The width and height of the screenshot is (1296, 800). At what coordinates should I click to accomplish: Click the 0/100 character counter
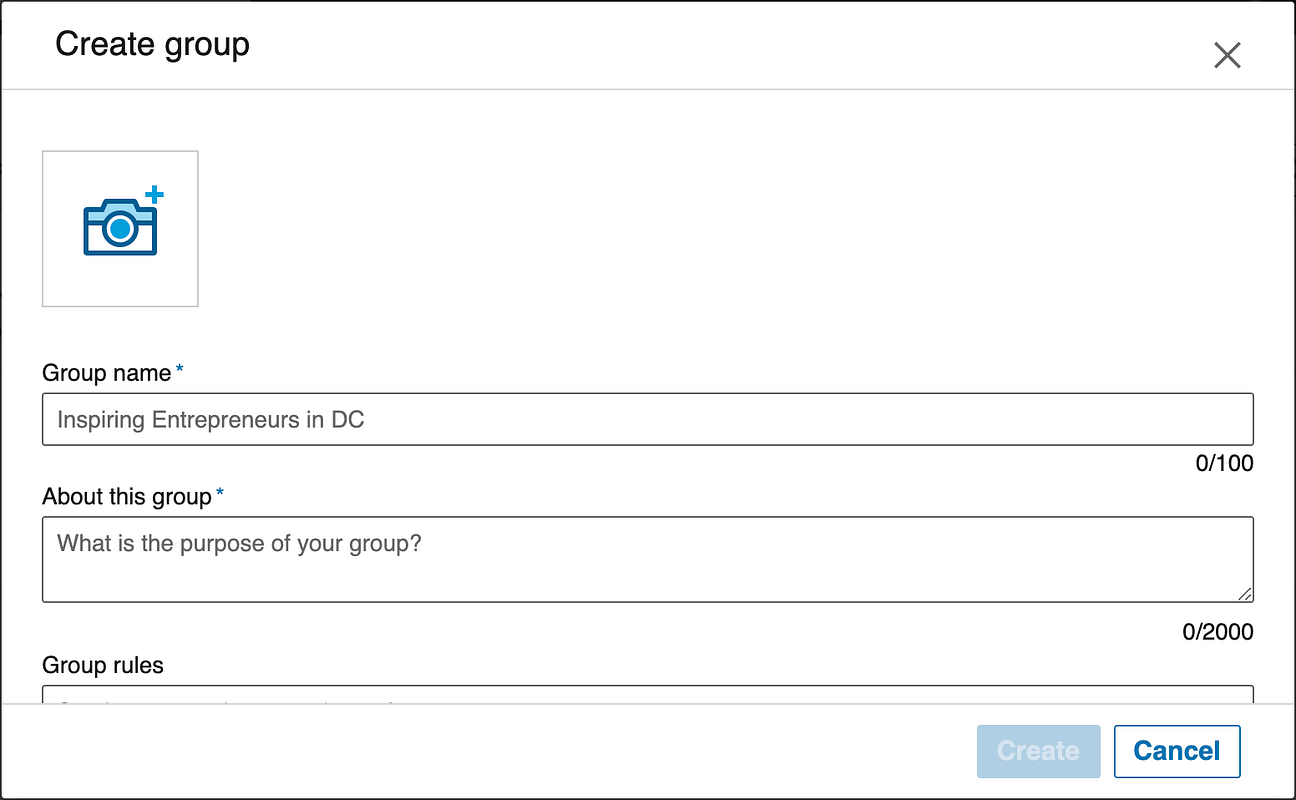click(x=1224, y=464)
